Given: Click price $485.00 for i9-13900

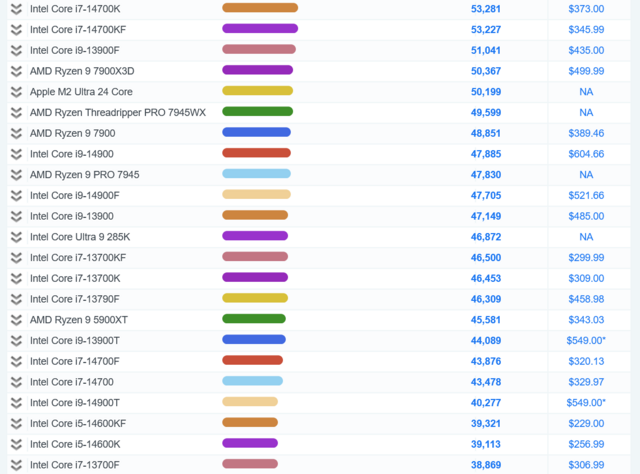Looking at the screenshot, I should [586, 216].
